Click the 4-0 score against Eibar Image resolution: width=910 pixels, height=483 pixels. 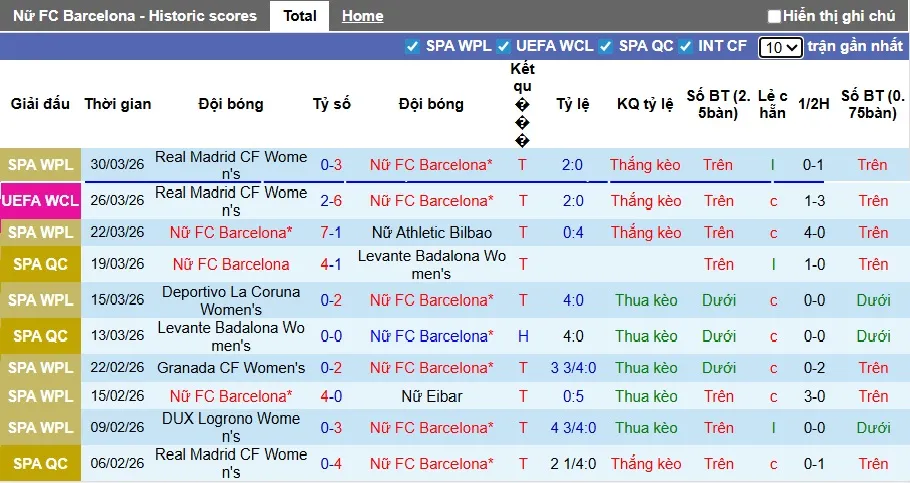pyautogui.click(x=331, y=396)
